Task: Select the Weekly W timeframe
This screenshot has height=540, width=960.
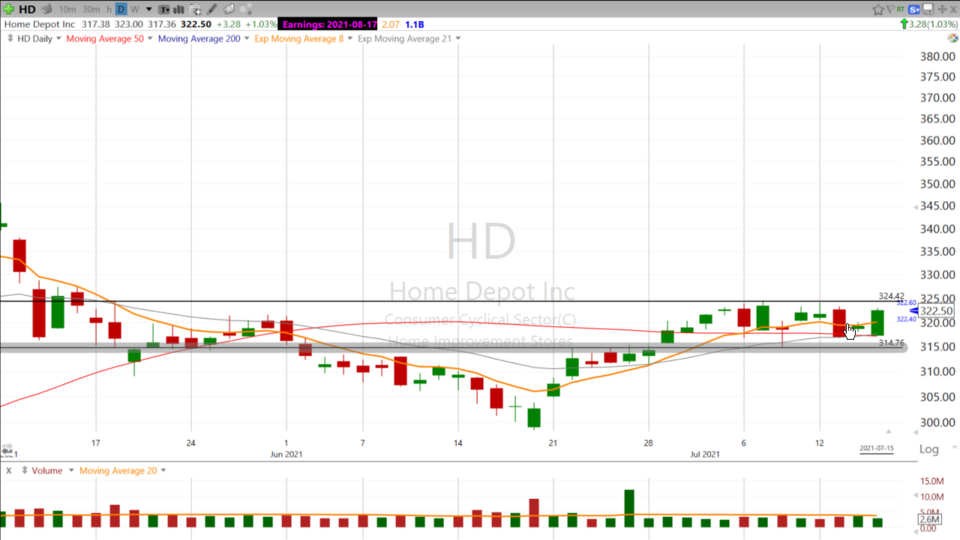Action: tap(135, 9)
